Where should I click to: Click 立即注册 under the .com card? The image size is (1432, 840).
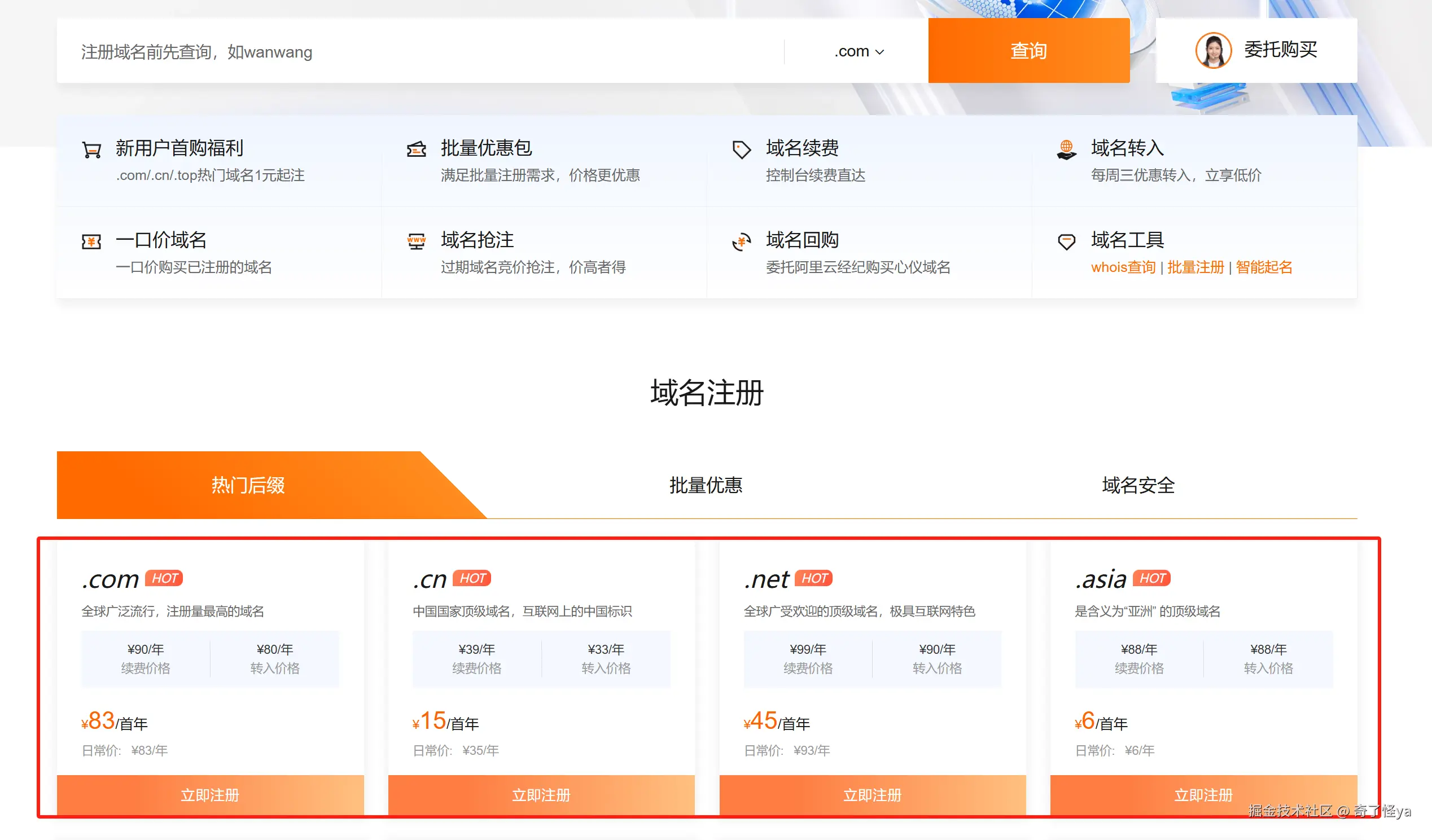point(209,794)
